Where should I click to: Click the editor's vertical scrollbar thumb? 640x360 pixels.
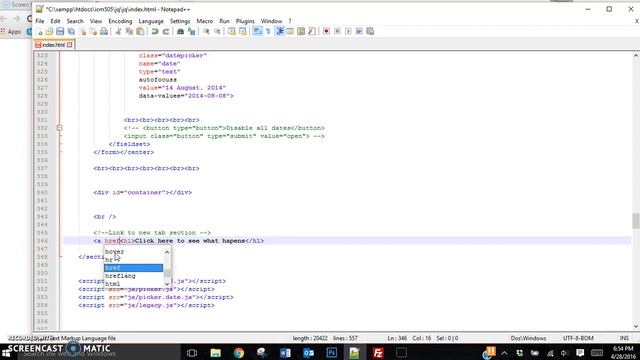point(636,221)
